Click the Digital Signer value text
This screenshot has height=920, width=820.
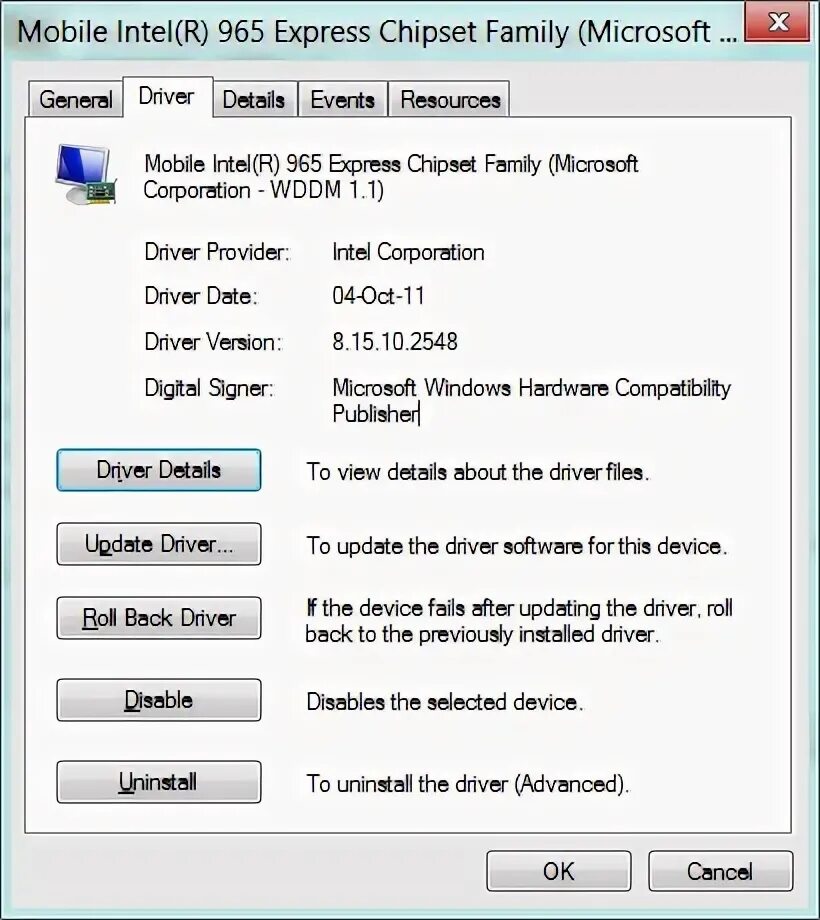[x=531, y=401]
